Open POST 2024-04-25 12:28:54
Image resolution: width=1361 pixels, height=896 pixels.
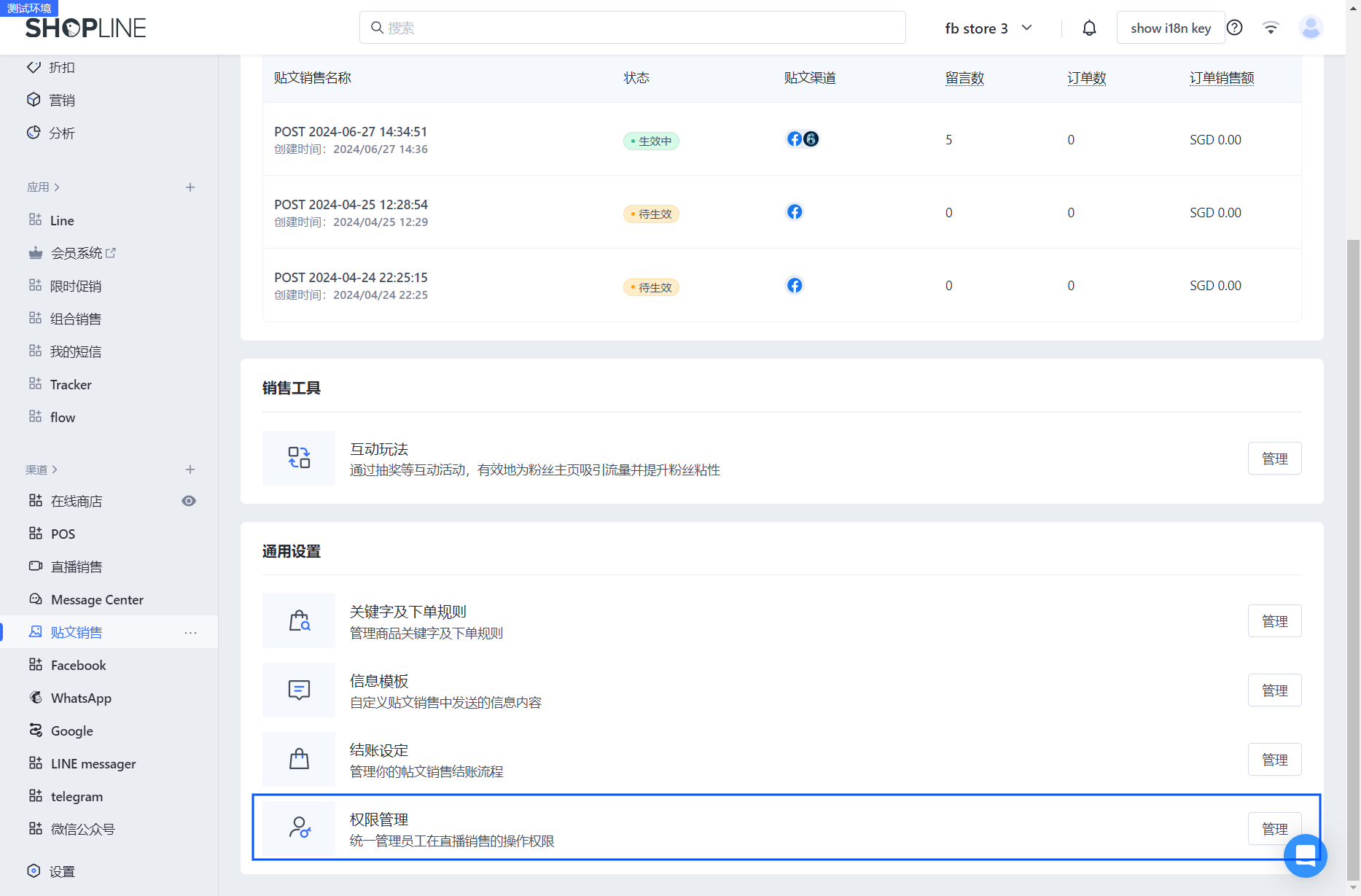point(351,205)
